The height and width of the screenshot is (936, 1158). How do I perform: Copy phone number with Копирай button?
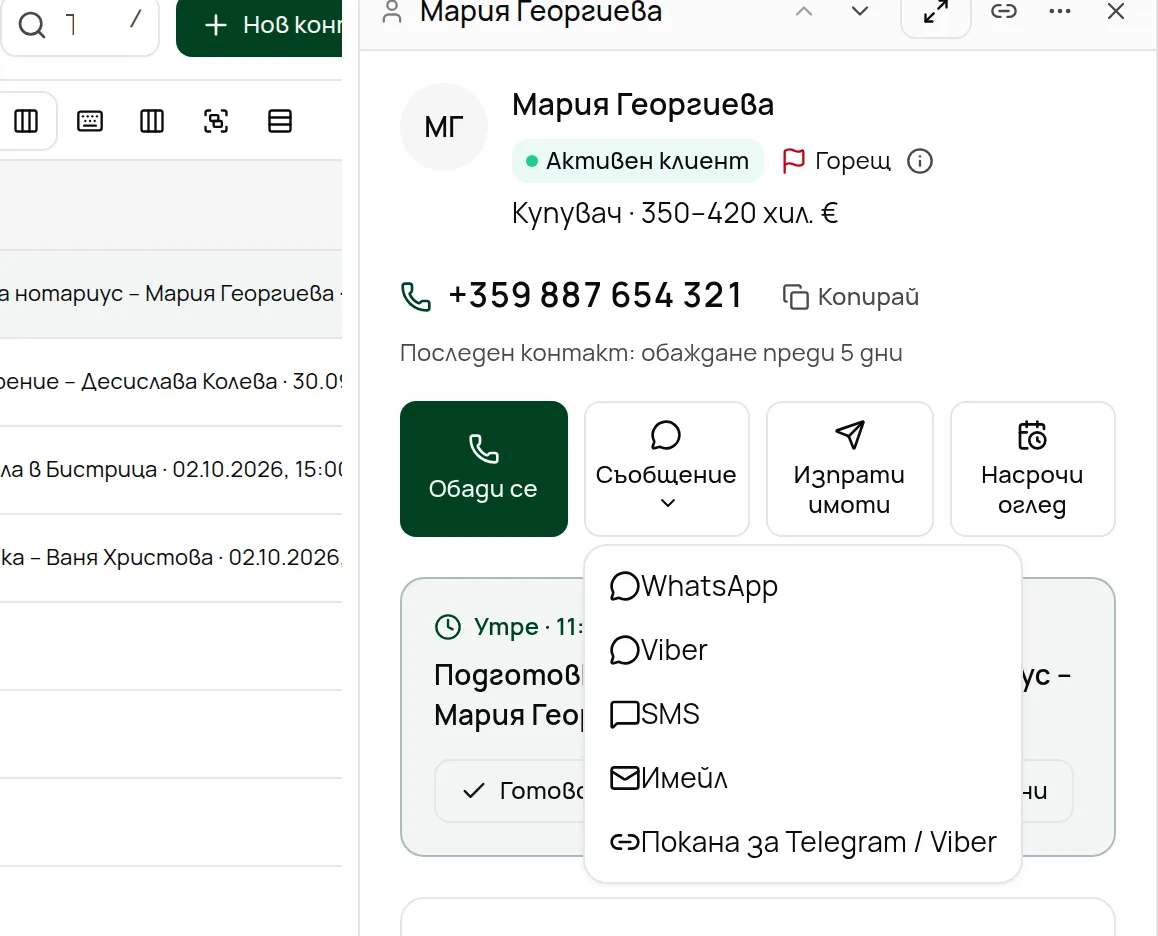click(x=851, y=297)
